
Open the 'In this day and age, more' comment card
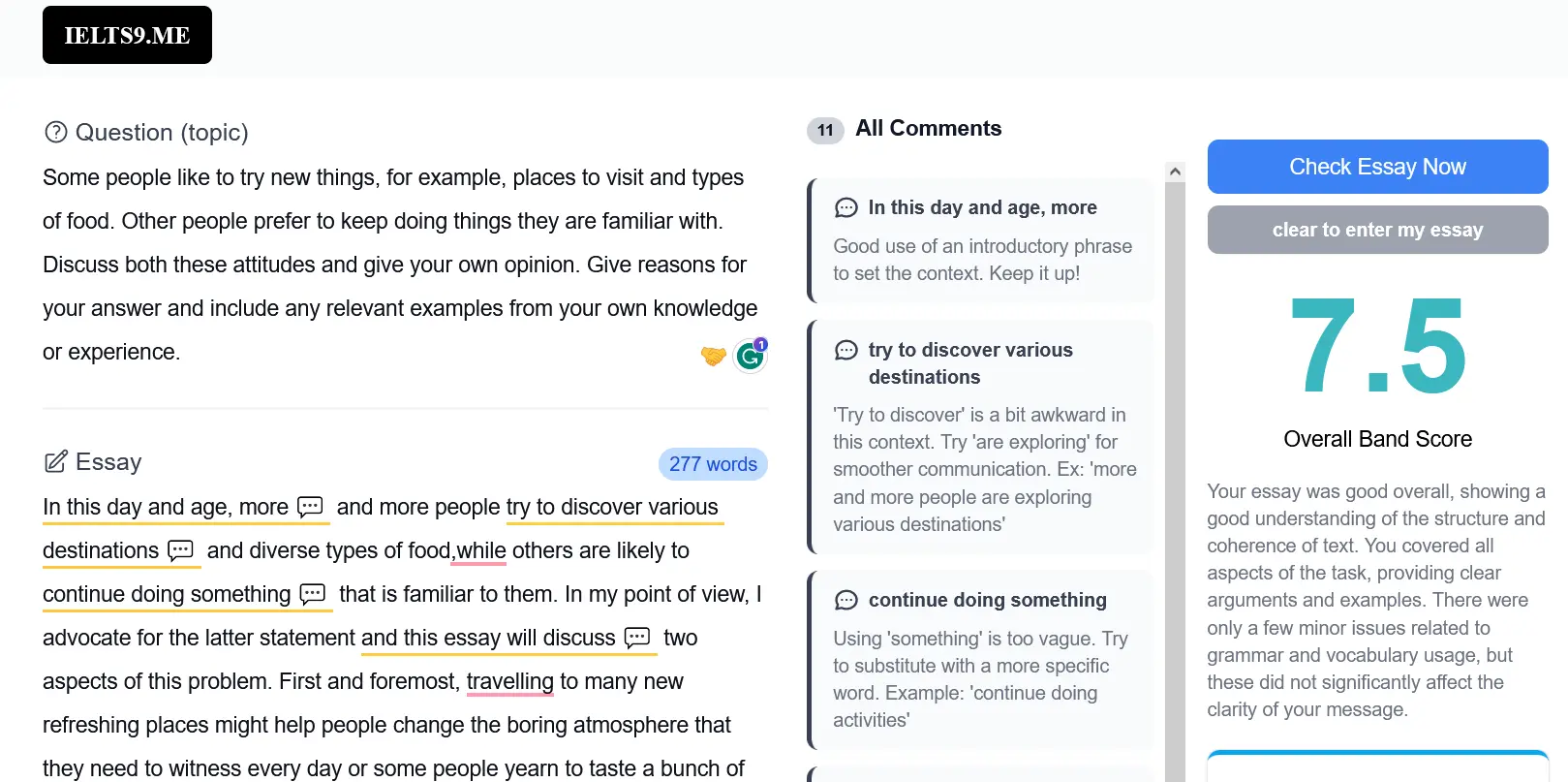(x=980, y=240)
